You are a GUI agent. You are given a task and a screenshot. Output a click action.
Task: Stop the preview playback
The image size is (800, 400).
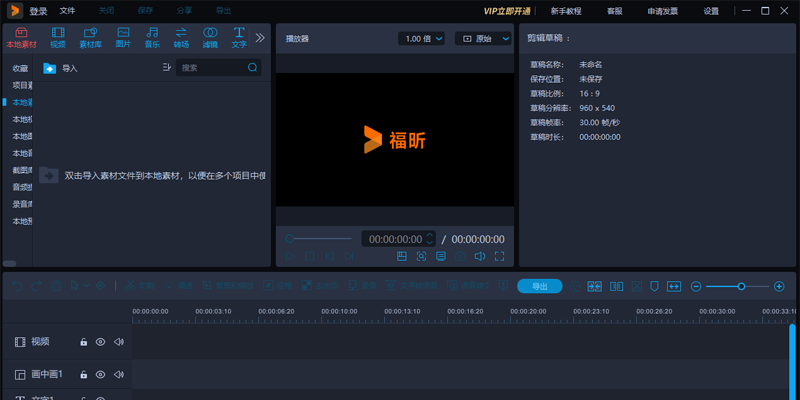coord(310,257)
